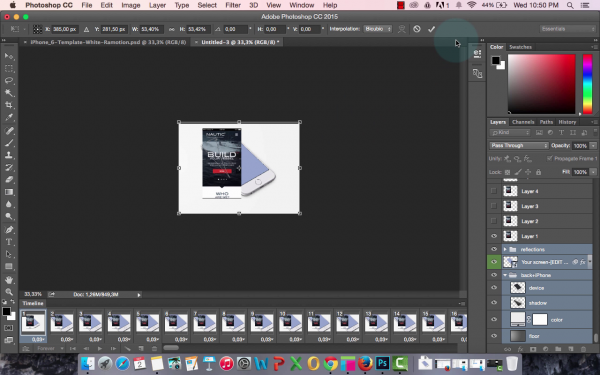Select the Brush tool
Viewport: 600px width, 375px height.
click(x=9, y=143)
